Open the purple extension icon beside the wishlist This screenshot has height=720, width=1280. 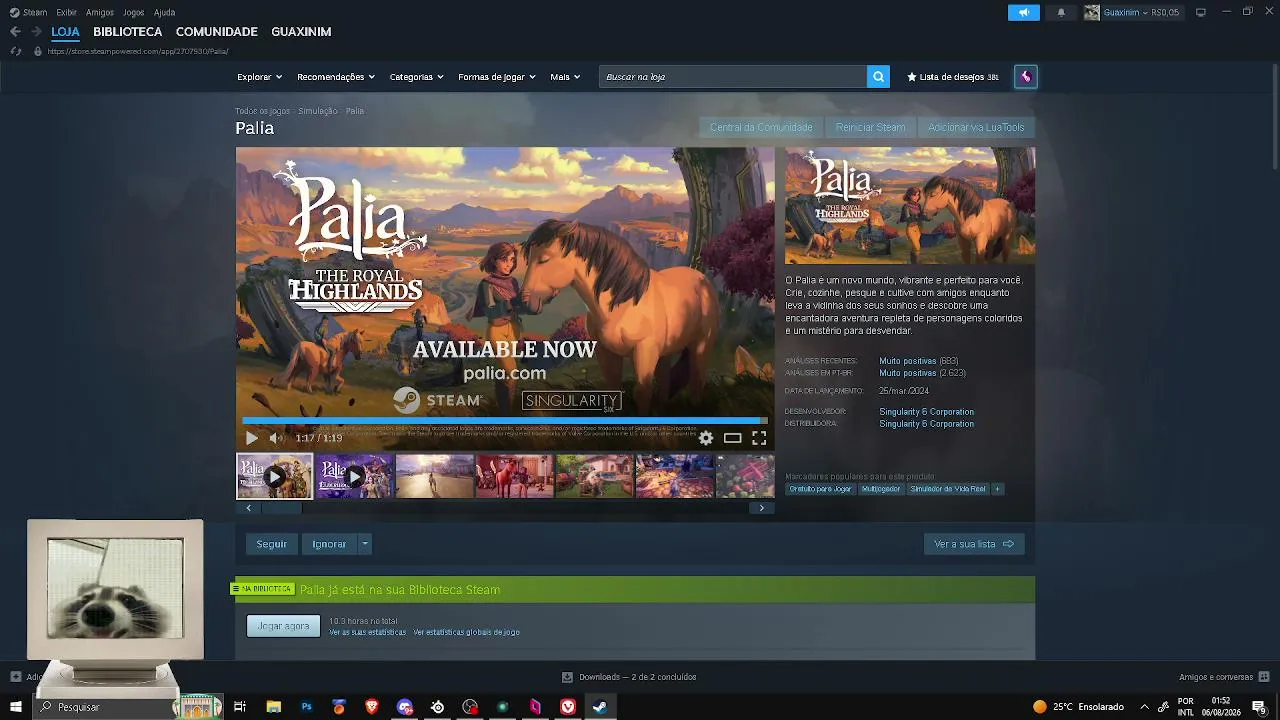click(x=1025, y=77)
